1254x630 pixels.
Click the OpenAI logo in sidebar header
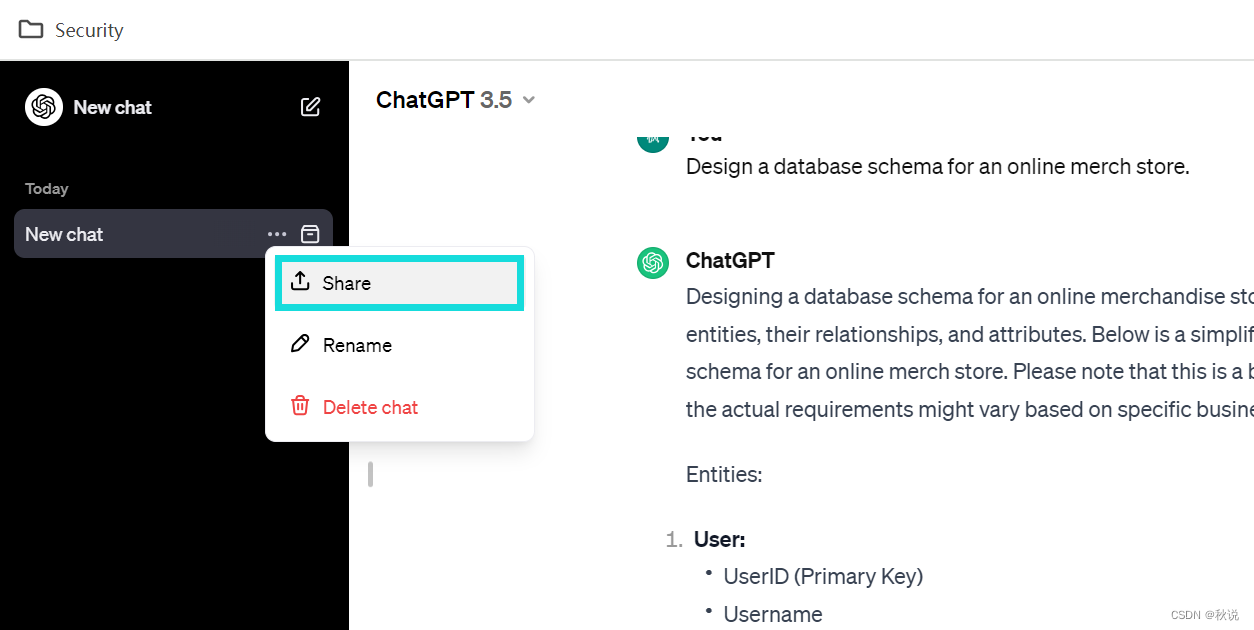pos(44,107)
